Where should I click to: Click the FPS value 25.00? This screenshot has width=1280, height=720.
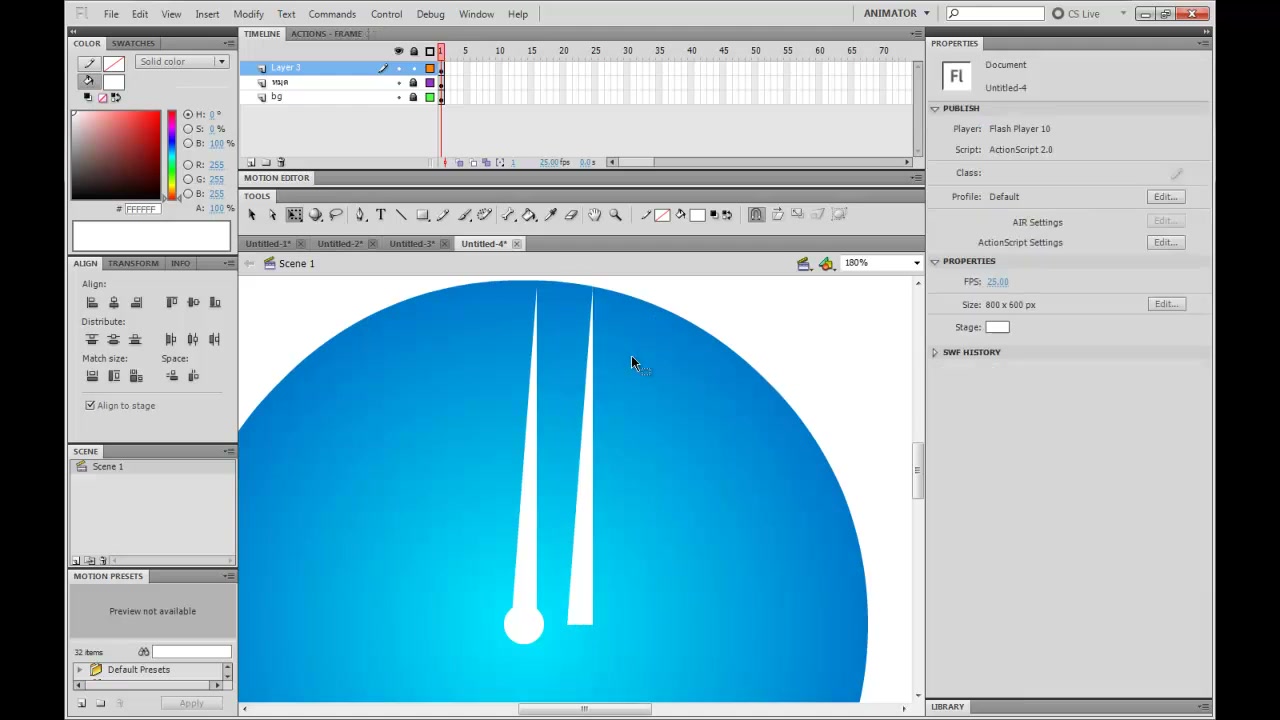click(997, 282)
